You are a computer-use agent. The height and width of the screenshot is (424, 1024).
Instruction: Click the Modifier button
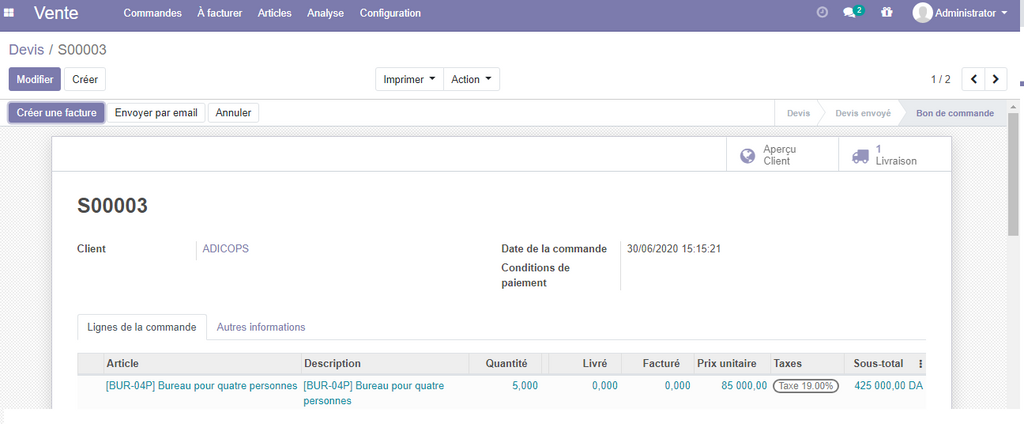coord(34,79)
